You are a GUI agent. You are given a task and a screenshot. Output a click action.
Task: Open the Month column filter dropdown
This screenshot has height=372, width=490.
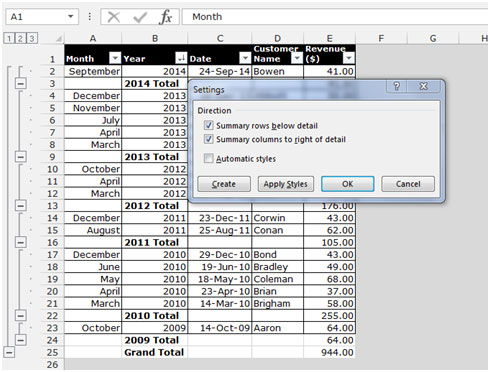coord(115,58)
